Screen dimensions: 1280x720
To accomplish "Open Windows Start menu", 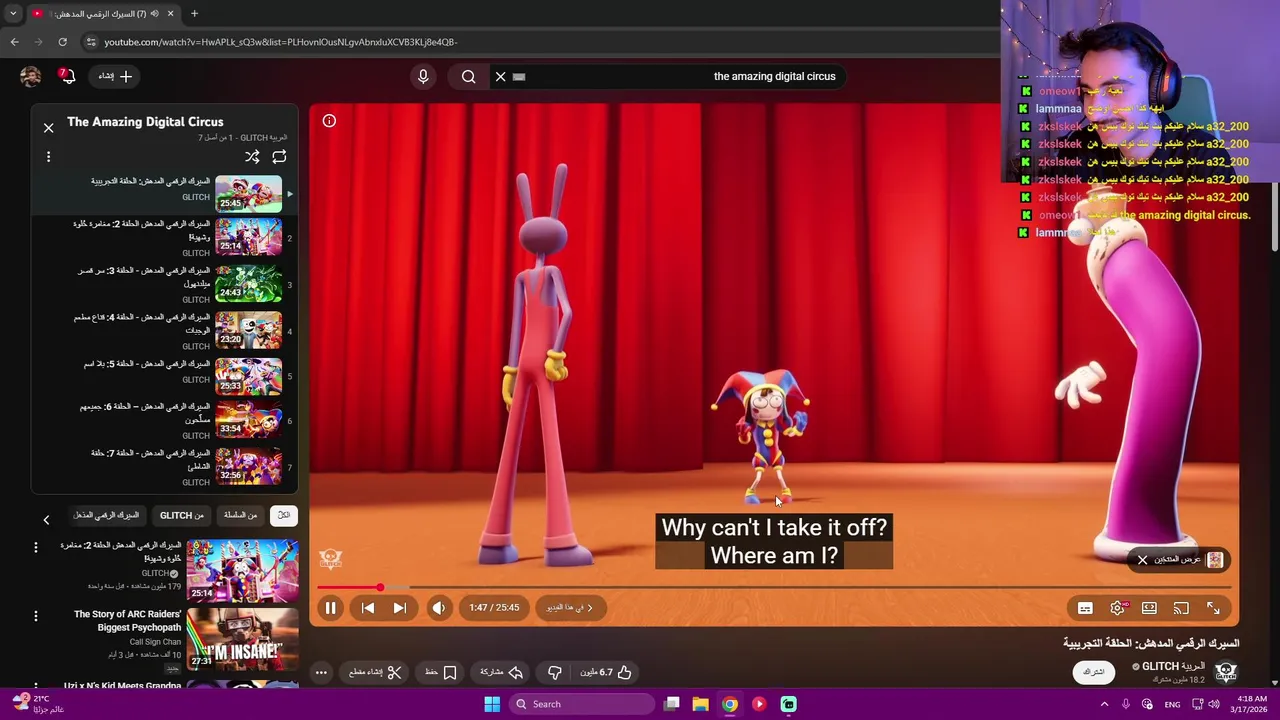I will pyautogui.click(x=492, y=704).
